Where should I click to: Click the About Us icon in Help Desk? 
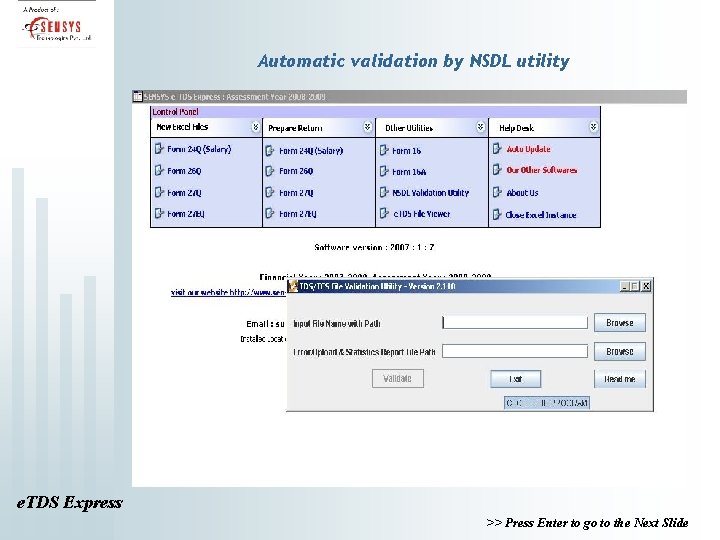tap(497, 192)
